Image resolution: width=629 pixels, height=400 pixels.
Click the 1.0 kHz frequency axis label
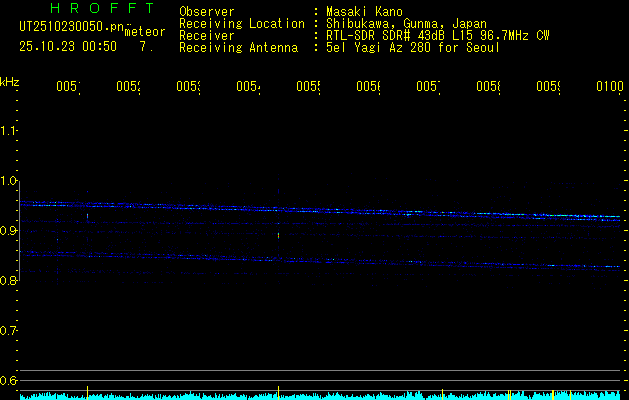(8, 181)
